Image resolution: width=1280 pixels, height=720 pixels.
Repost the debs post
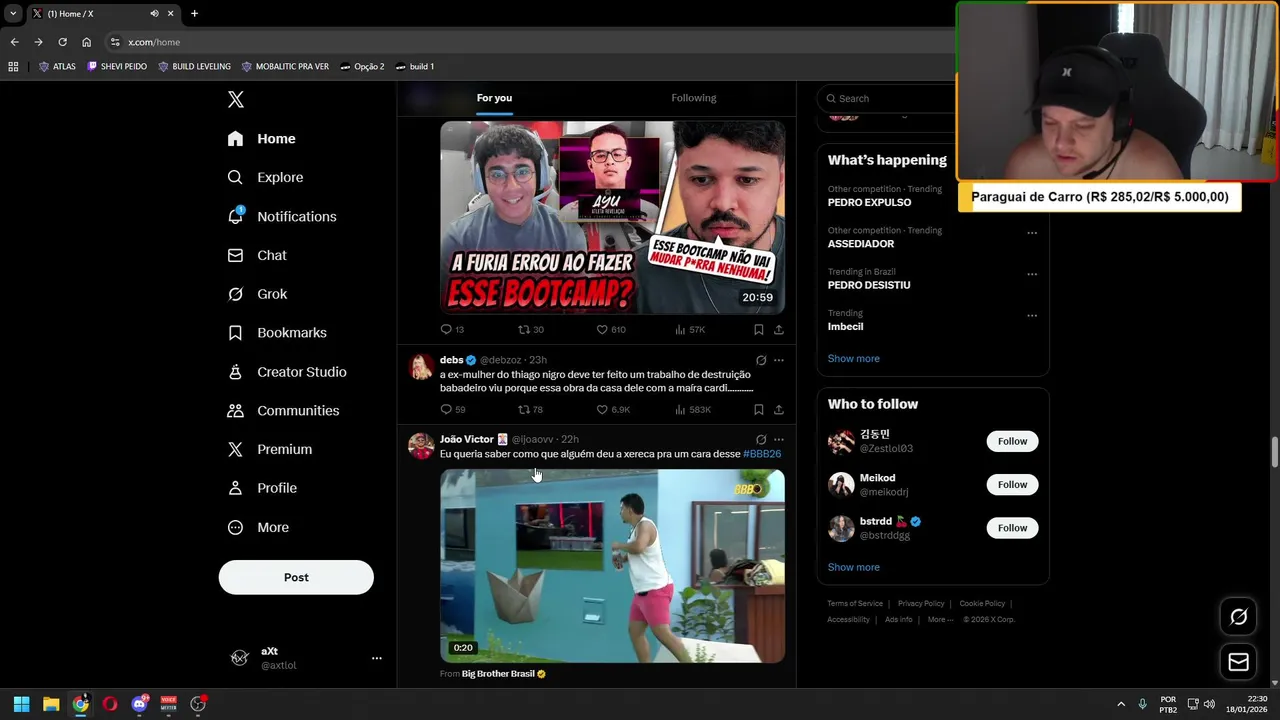[x=530, y=409]
